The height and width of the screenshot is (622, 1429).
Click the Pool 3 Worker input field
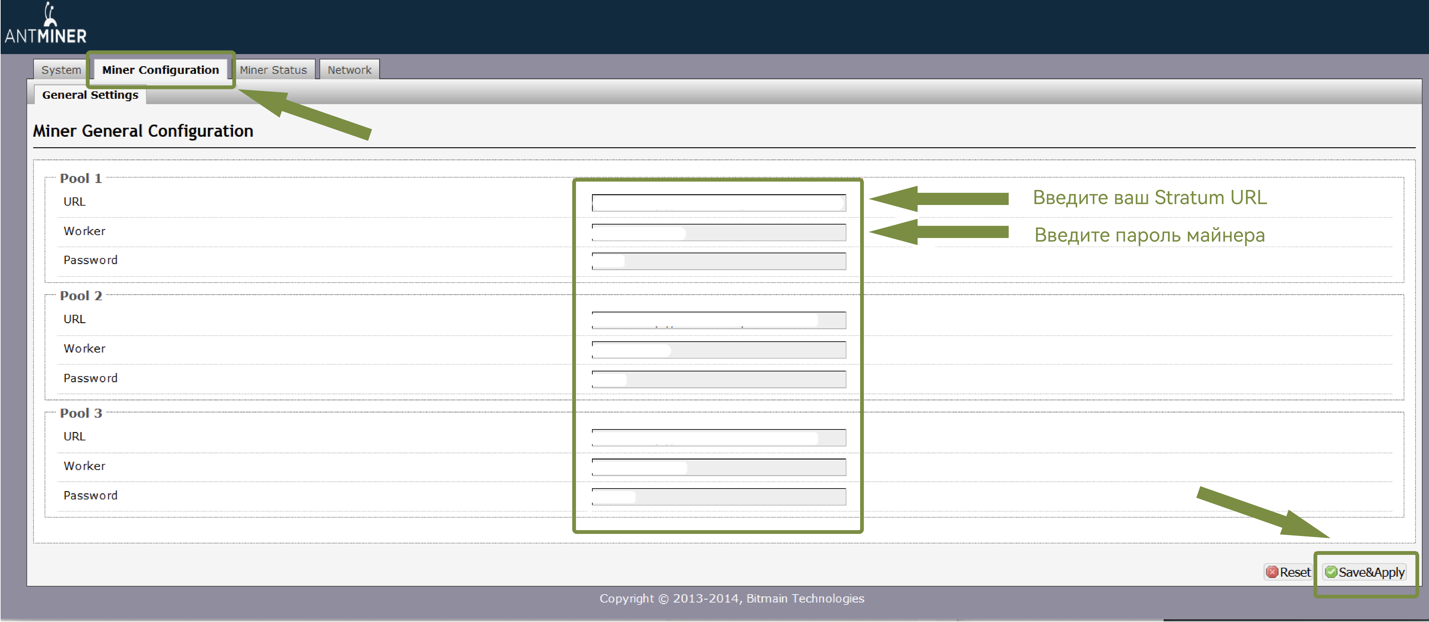click(x=719, y=467)
